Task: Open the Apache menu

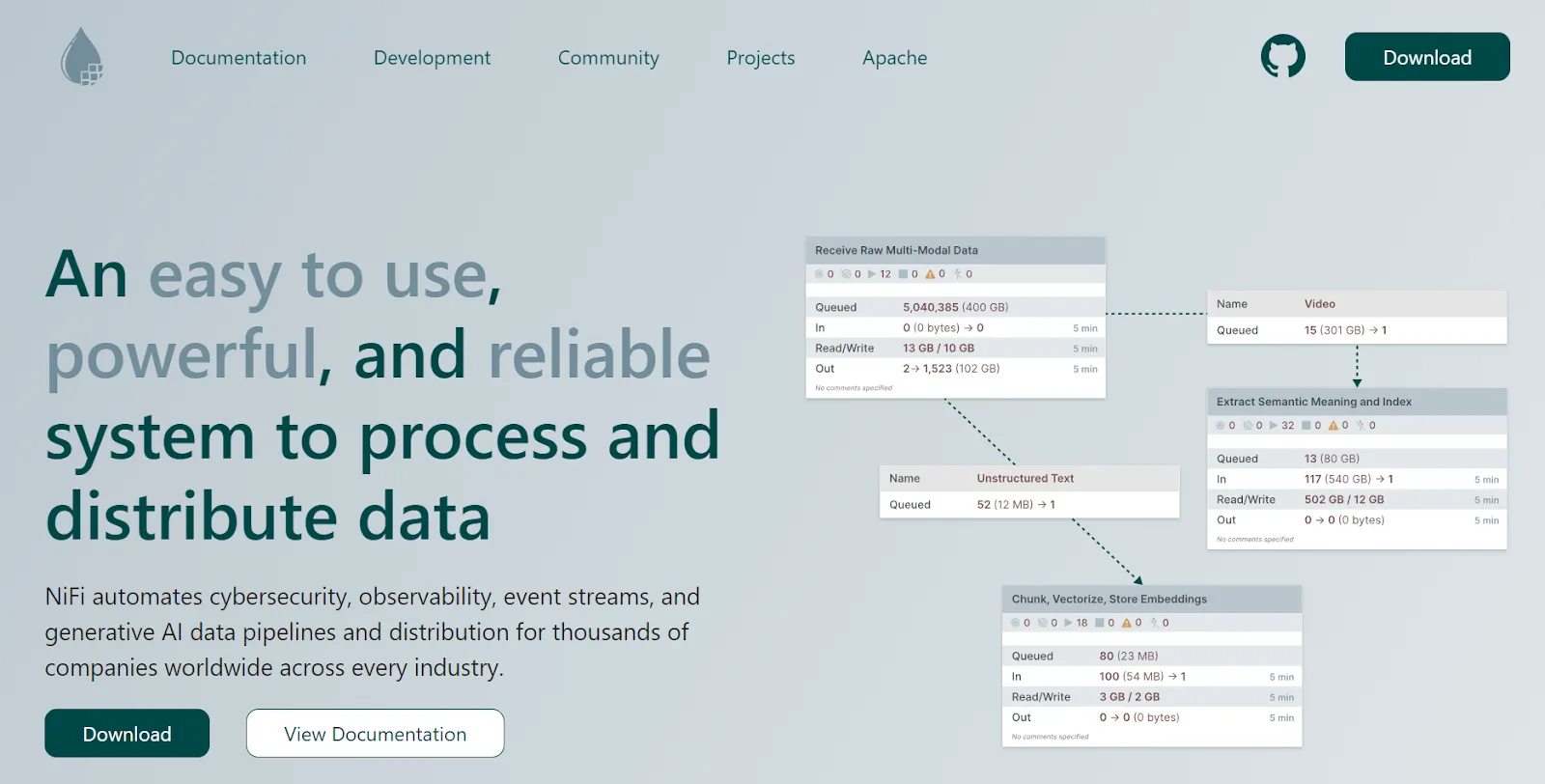Action: (x=894, y=58)
